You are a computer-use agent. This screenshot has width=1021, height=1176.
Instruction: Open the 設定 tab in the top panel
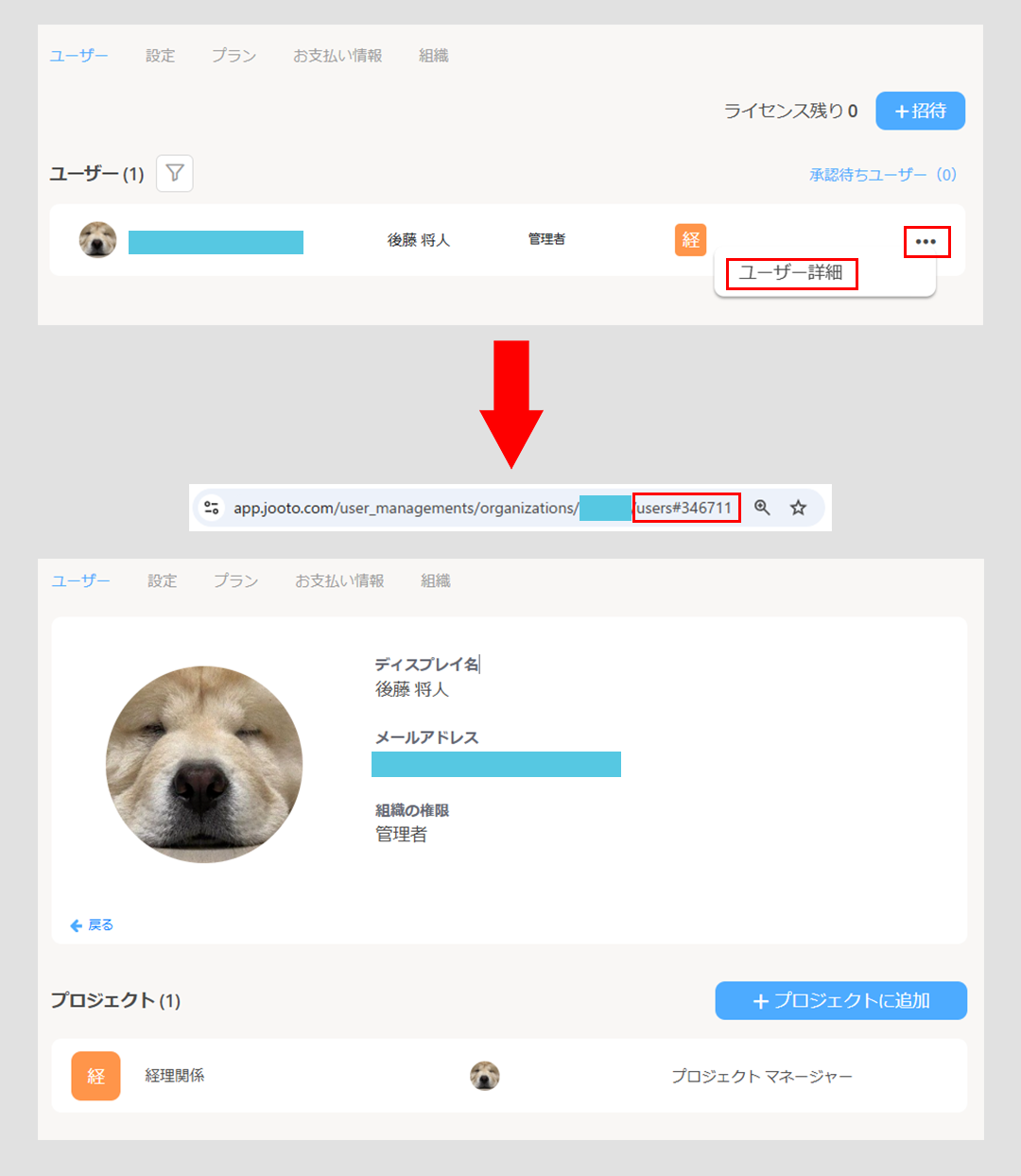(x=161, y=56)
